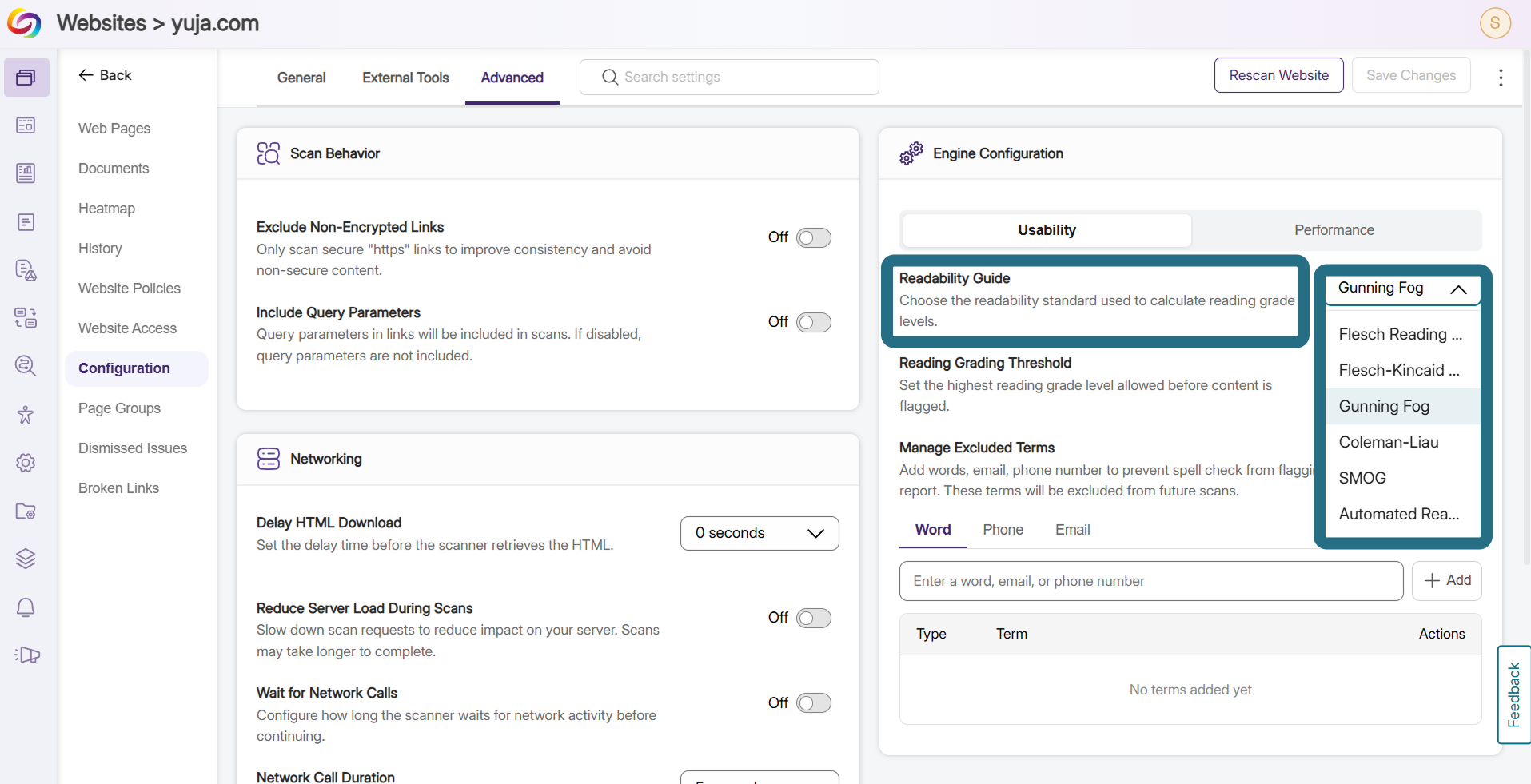Open the dashboard panel icon in sidebar

click(x=26, y=125)
